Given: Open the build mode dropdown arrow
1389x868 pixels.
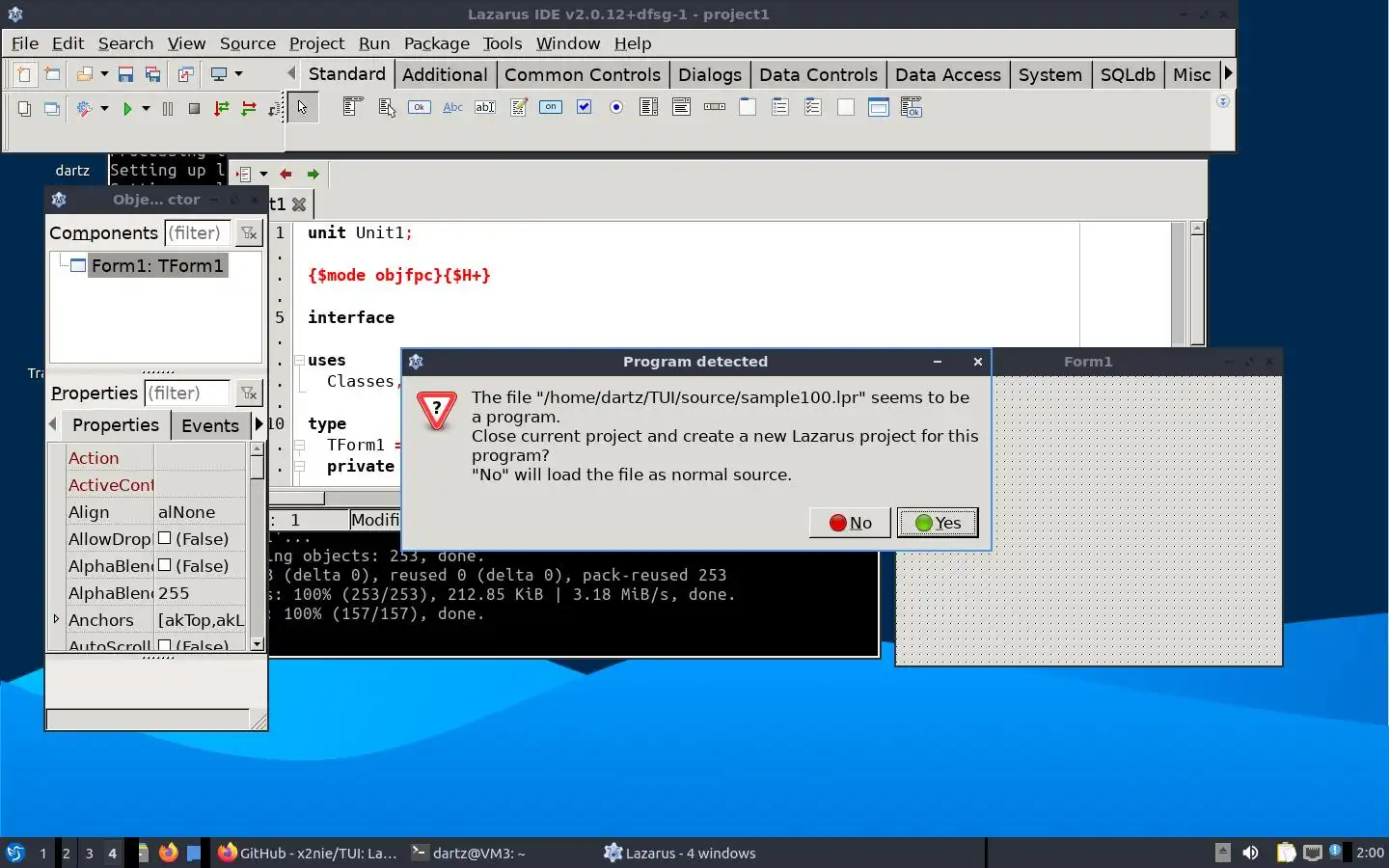Looking at the screenshot, I should (104, 109).
